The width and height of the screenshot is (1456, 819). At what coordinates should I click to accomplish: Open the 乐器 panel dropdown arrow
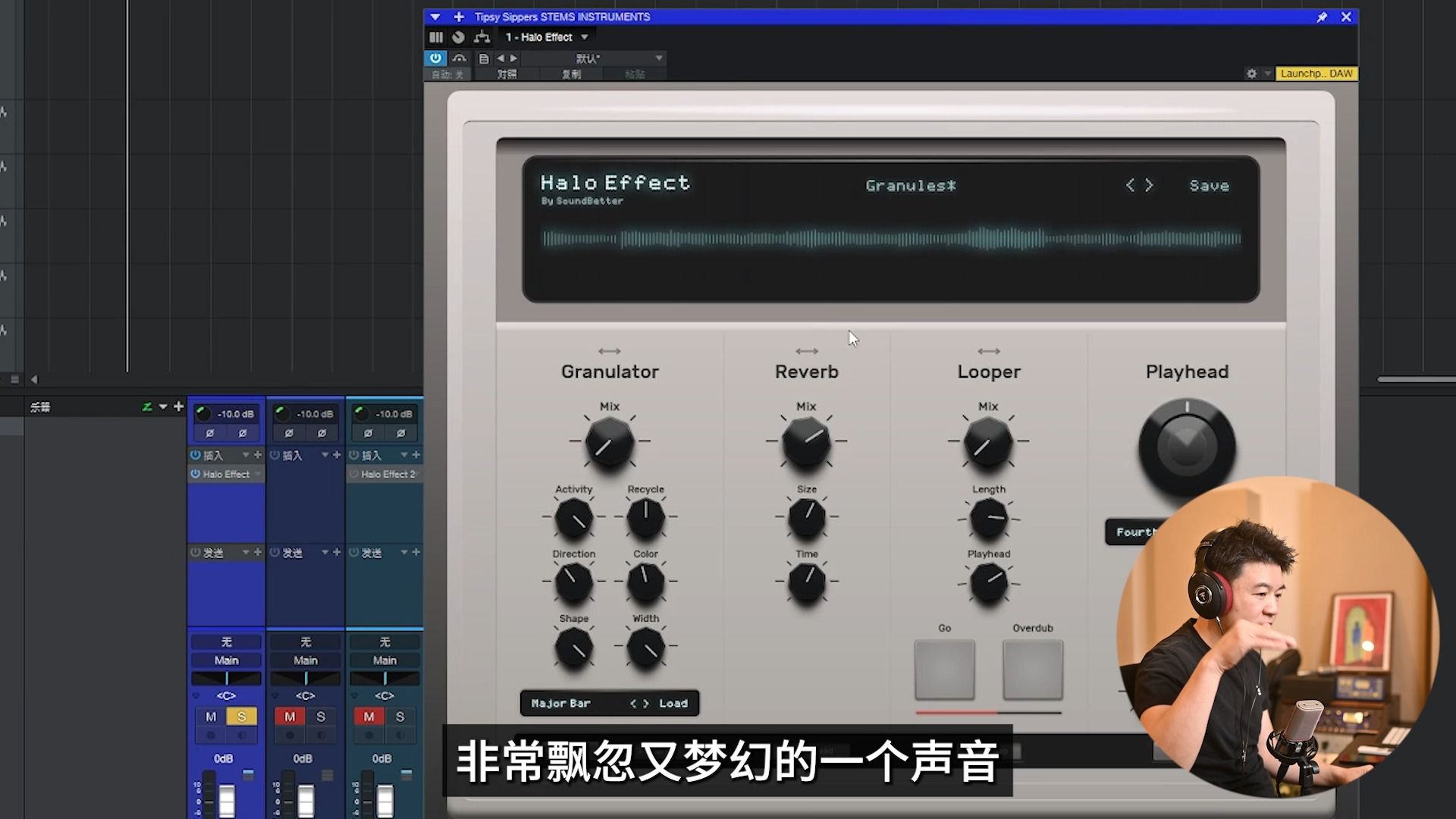(162, 407)
